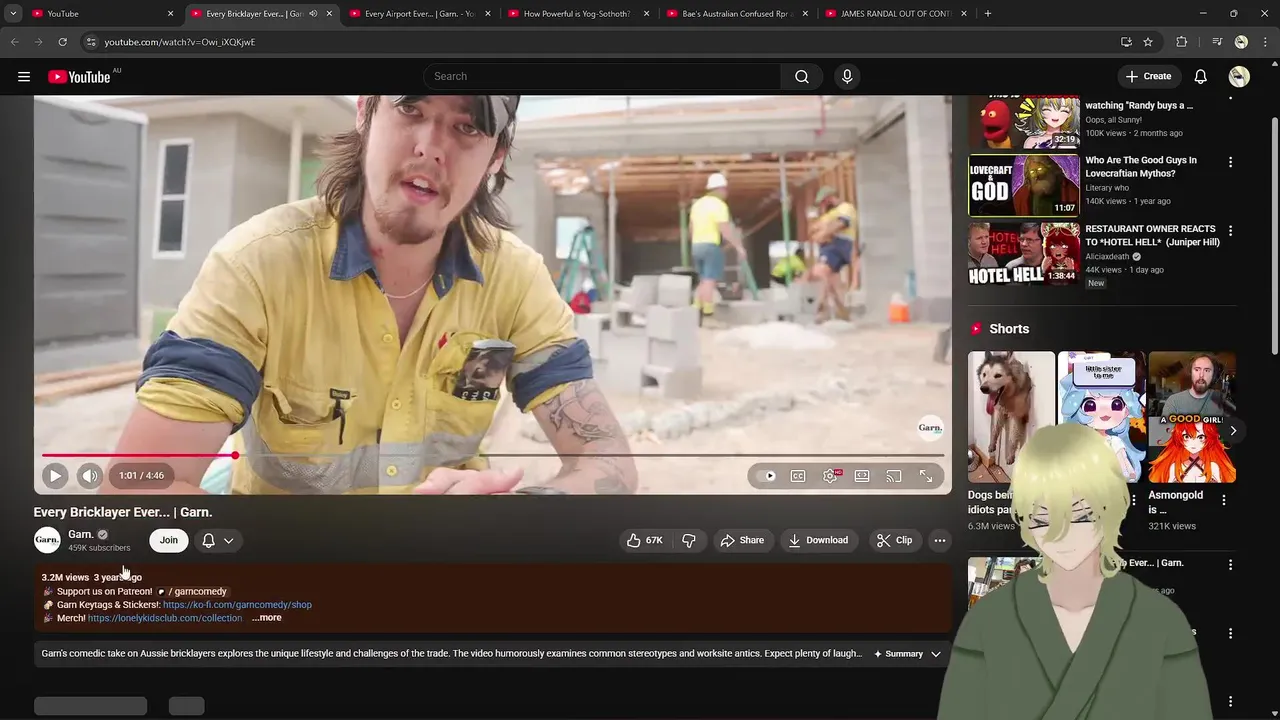1280x720 pixels.
Task: Switch to Every Airport Ever tab
Action: [x=418, y=14]
